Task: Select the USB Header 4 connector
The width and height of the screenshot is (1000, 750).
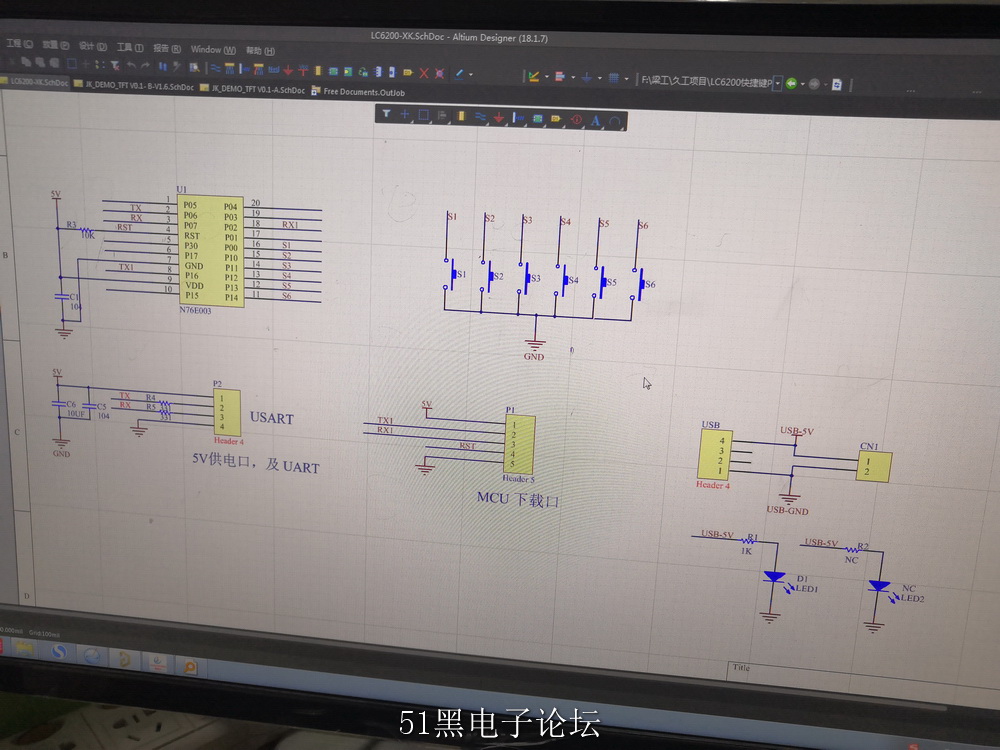Action: point(714,455)
